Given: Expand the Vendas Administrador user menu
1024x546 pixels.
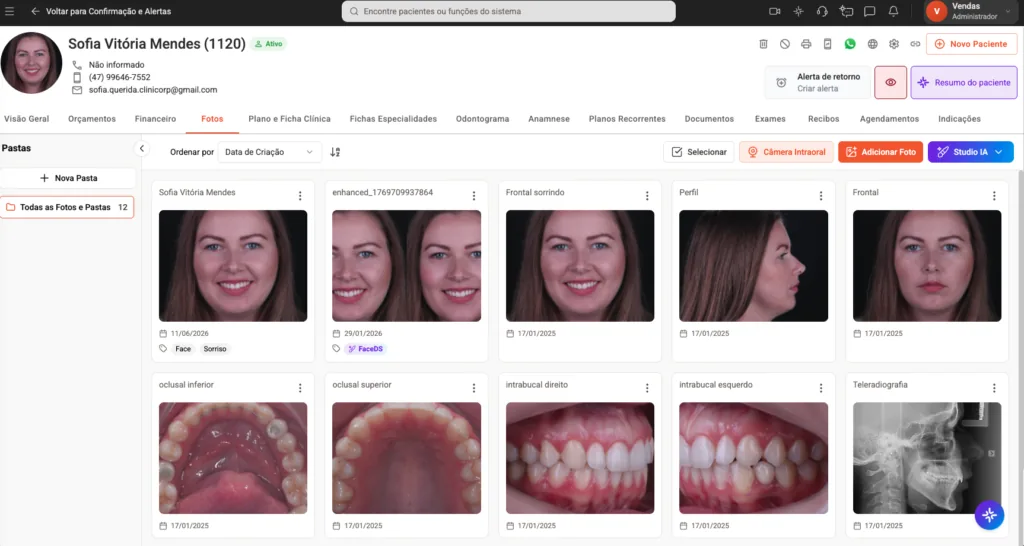Looking at the screenshot, I should coord(970,11).
